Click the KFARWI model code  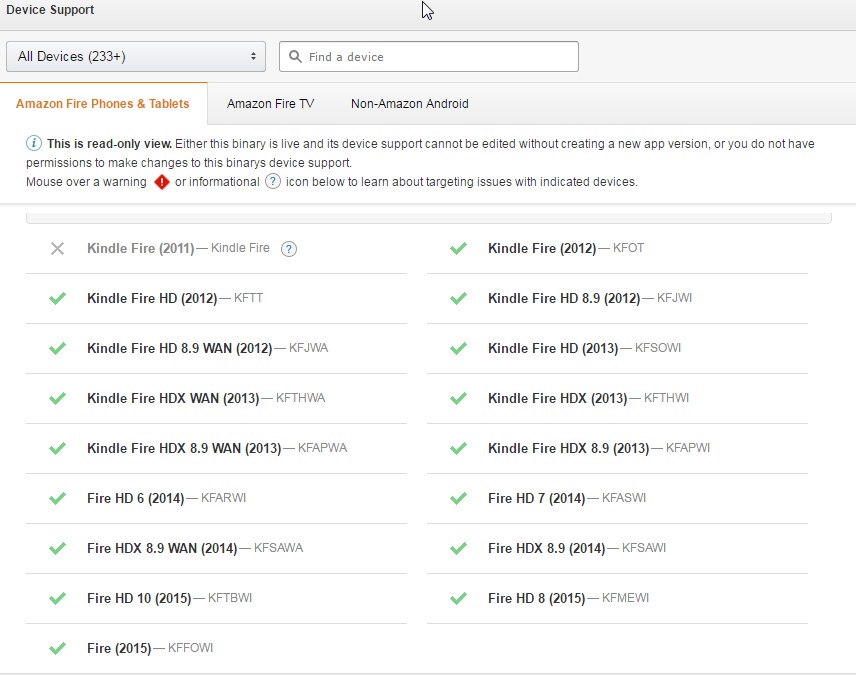(x=223, y=498)
